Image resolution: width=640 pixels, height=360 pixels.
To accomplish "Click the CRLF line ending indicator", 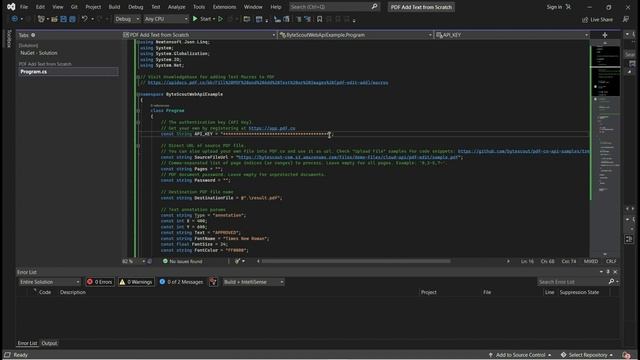I will [611, 261].
